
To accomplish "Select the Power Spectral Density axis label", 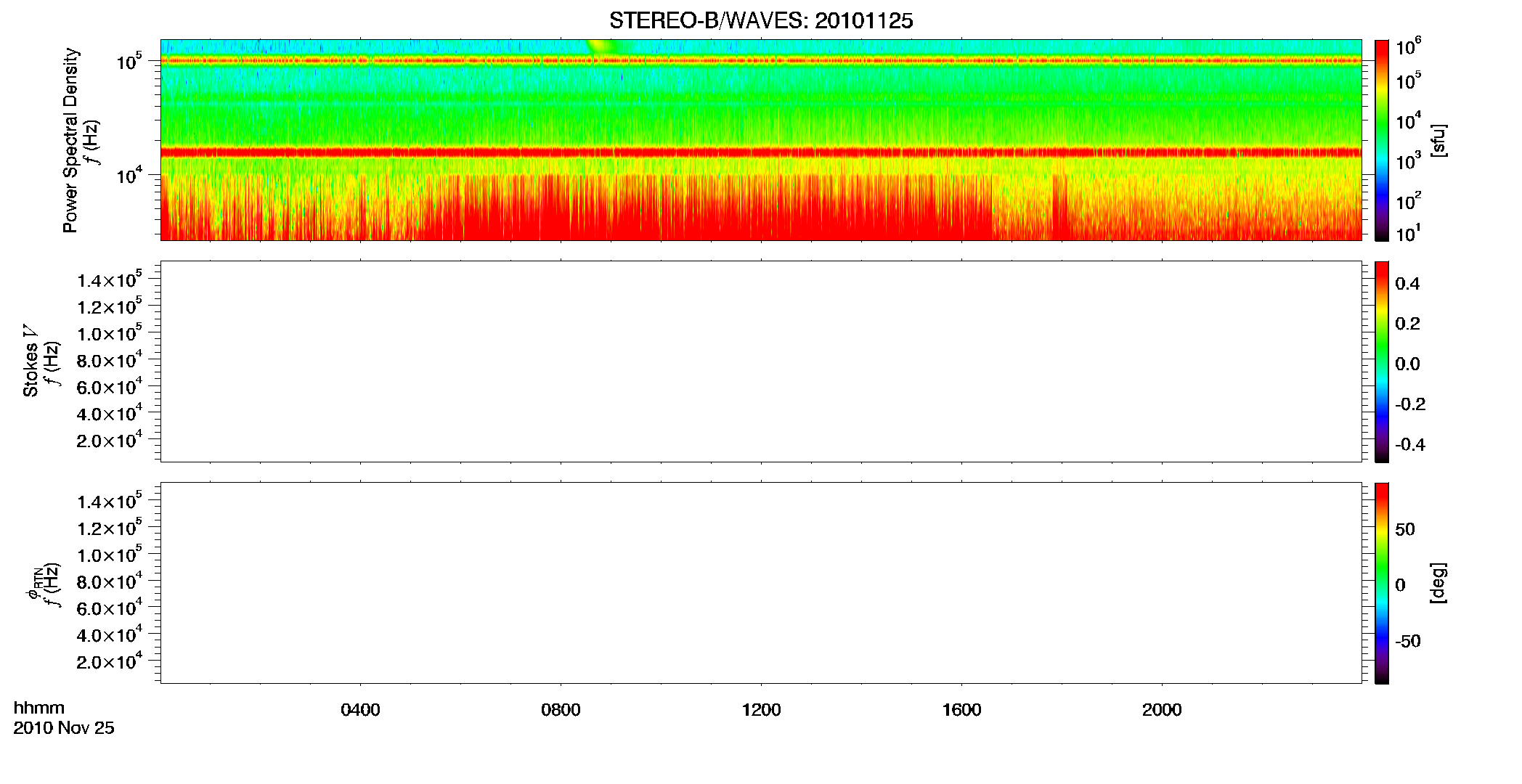I will click(x=70, y=140).
